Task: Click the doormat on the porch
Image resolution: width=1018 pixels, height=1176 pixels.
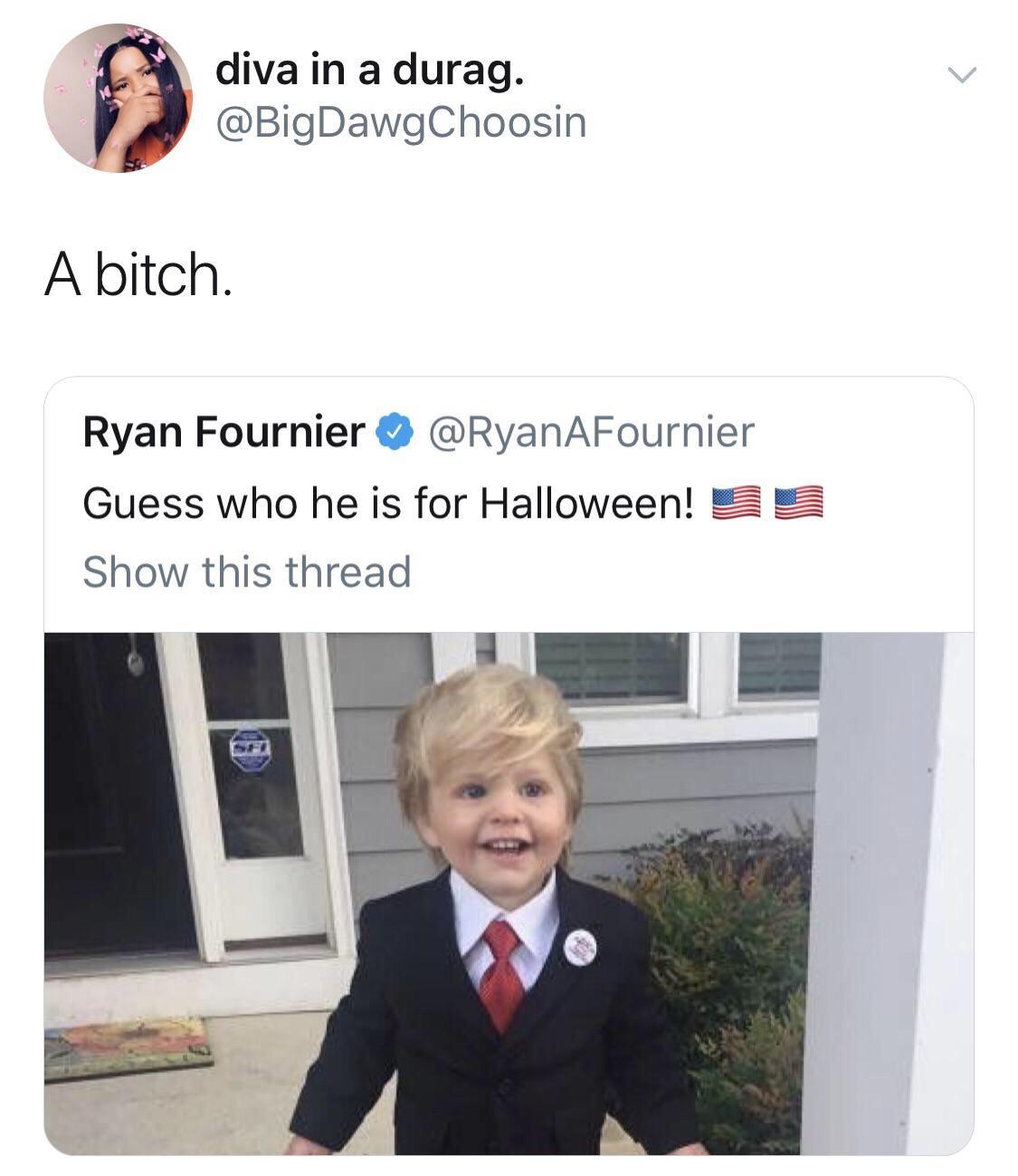Action: coord(128,1047)
